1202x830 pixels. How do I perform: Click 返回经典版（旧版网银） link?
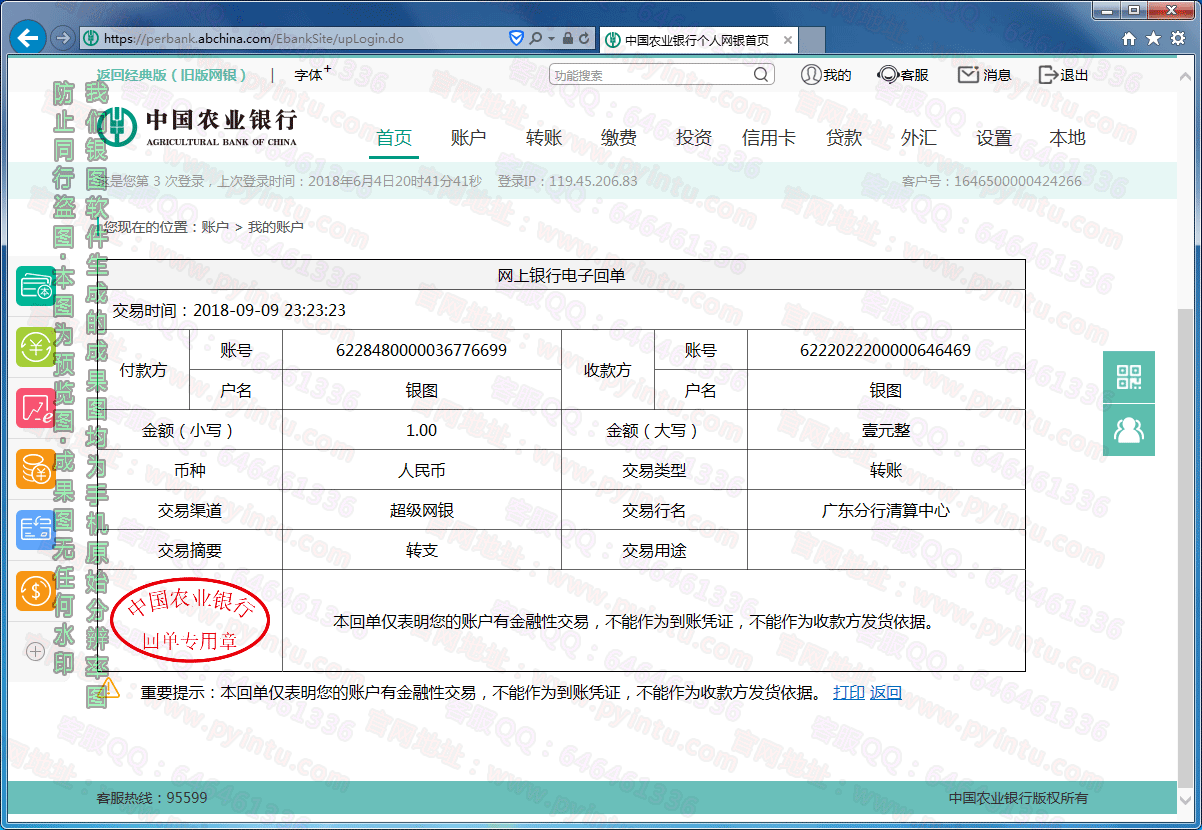171,75
